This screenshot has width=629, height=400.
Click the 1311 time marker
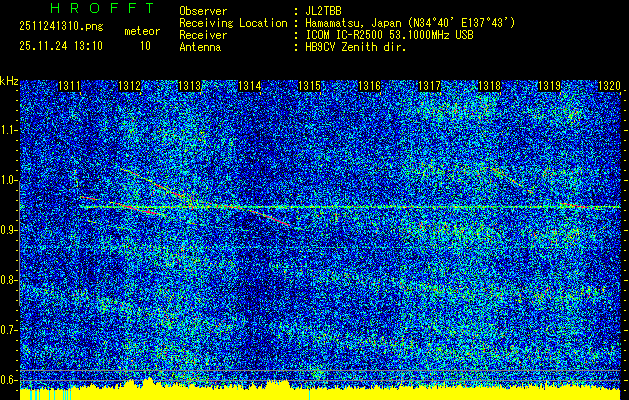70,87
